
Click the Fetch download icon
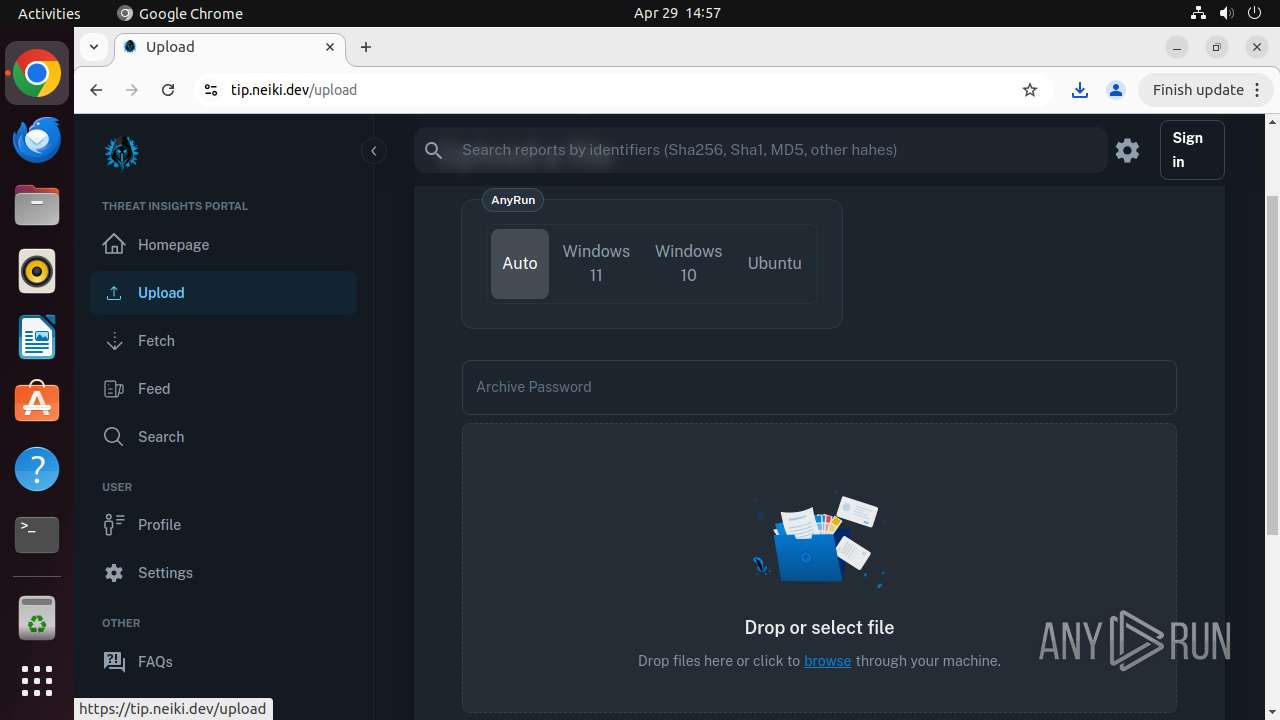(x=114, y=341)
